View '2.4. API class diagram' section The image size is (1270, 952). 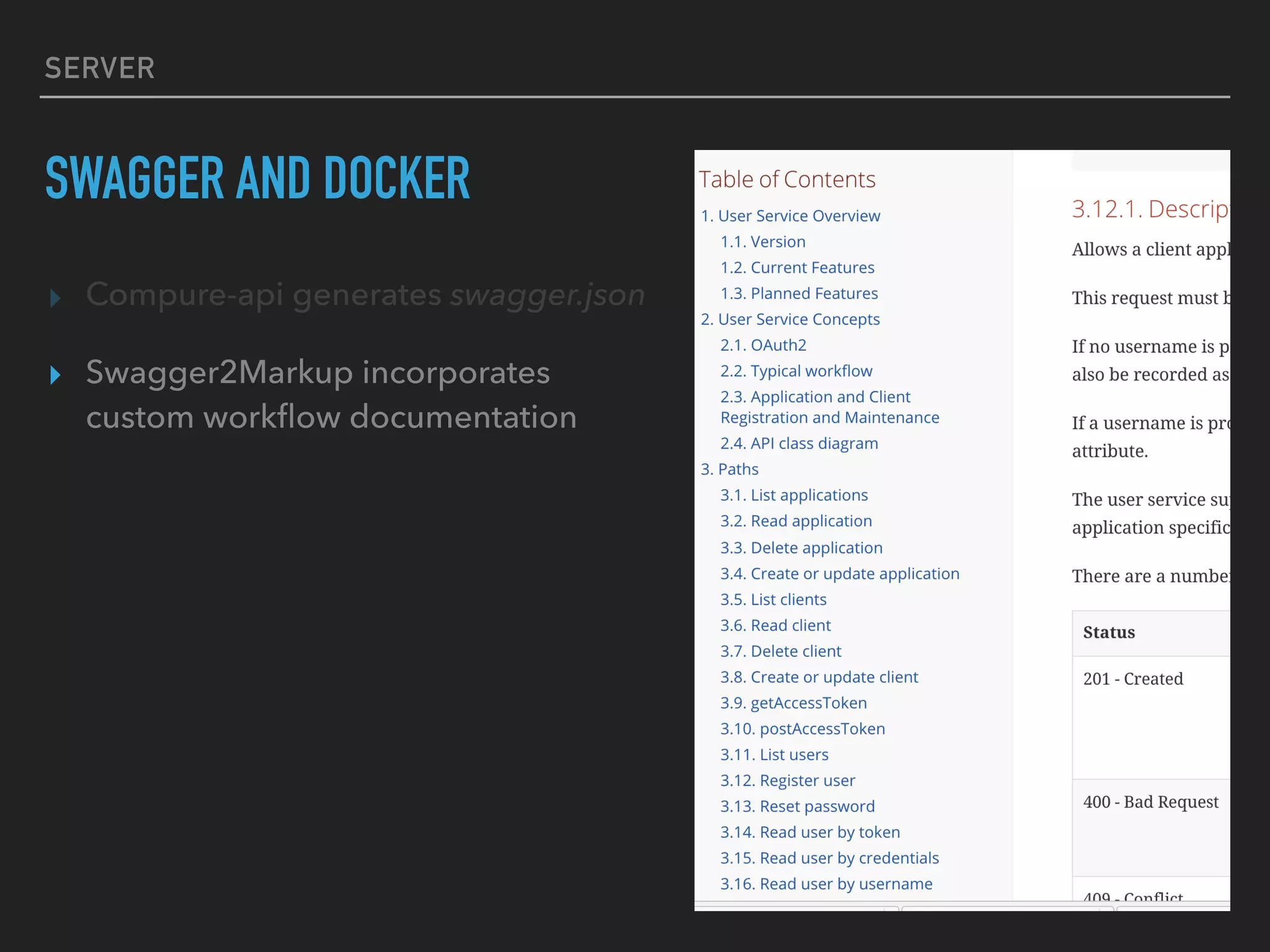799,443
